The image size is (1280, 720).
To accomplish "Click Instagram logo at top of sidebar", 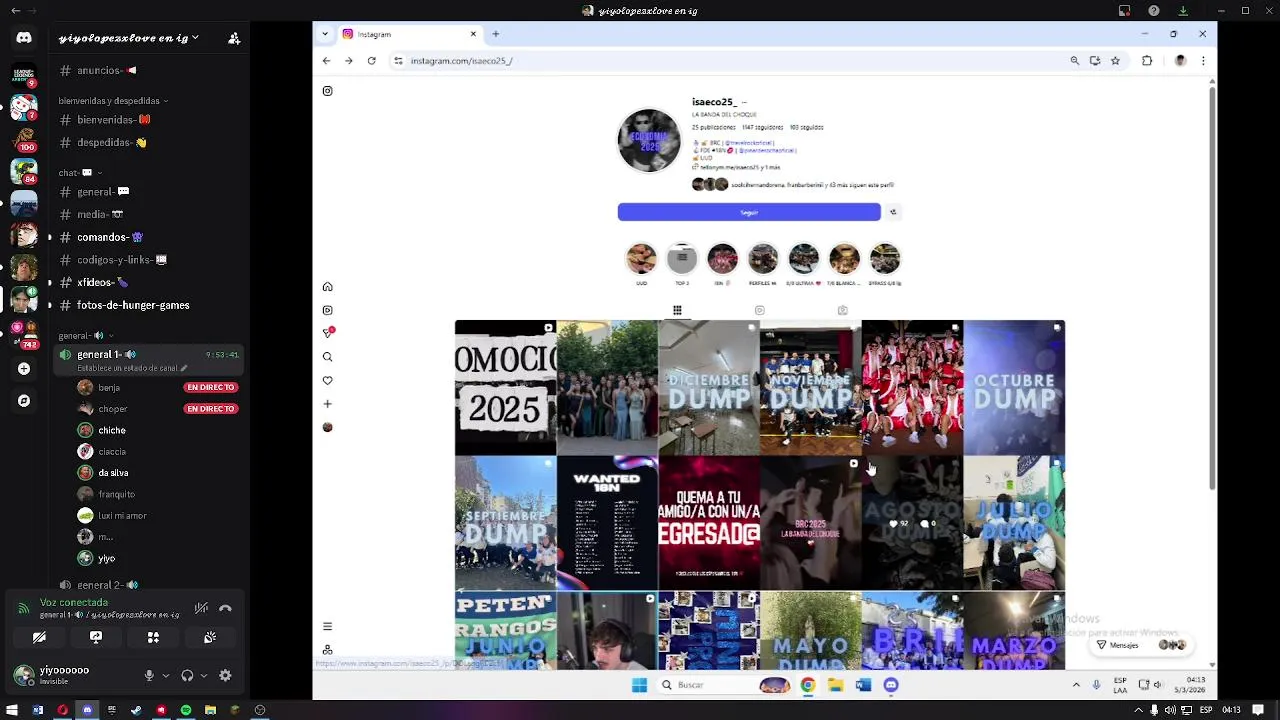I will 327,91.
